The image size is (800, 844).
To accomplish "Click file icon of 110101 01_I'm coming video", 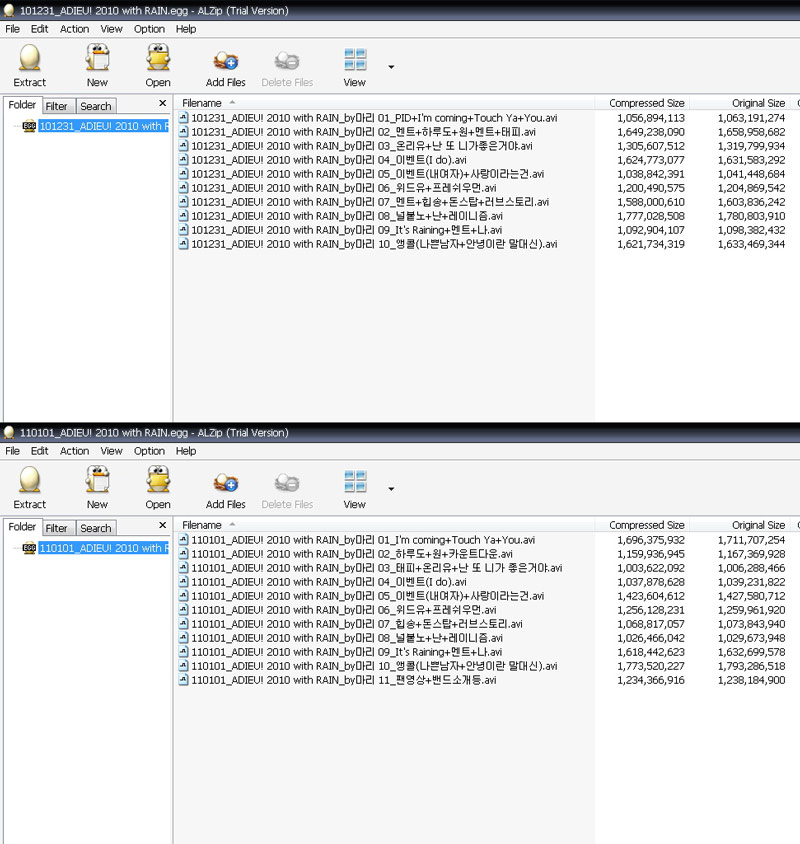I will click(x=184, y=539).
